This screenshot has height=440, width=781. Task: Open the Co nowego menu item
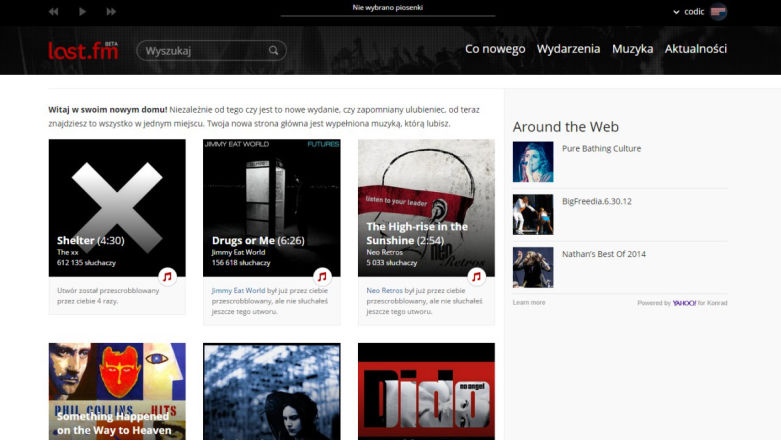click(x=495, y=49)
